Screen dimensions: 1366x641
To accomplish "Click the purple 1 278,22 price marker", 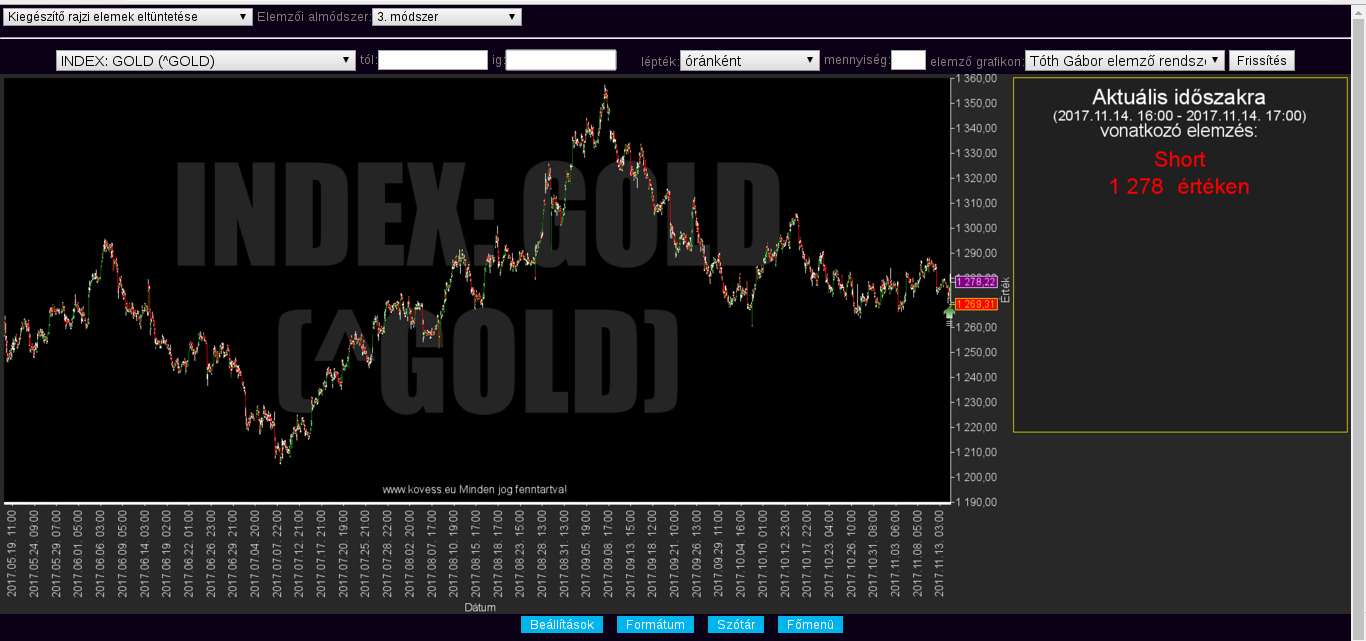I will [x=976, y=282].
